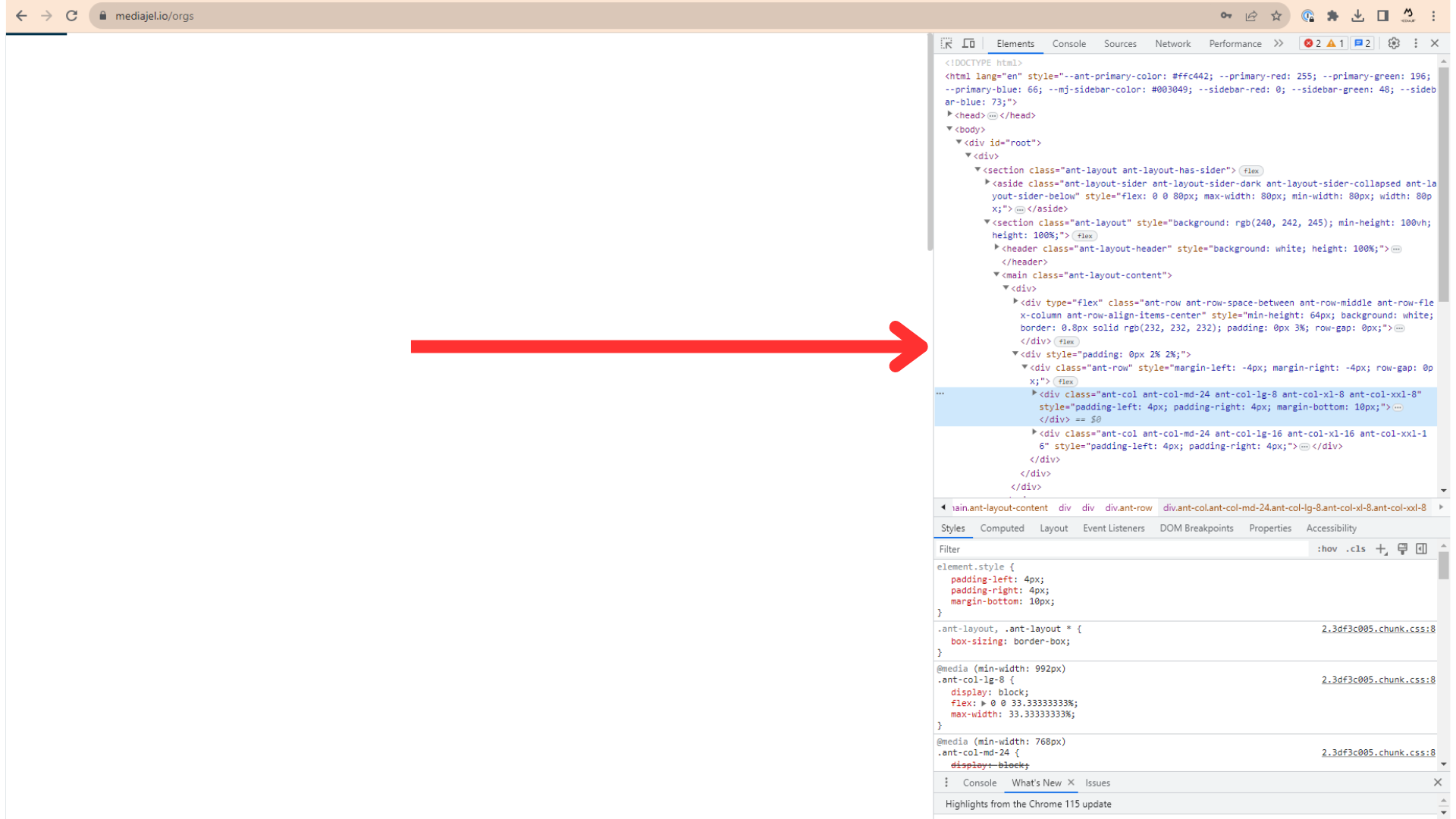The width and height of the screenshot is (1456, 819).
Task: Toggle the .cls class editor
Action: click(1357, 548)
